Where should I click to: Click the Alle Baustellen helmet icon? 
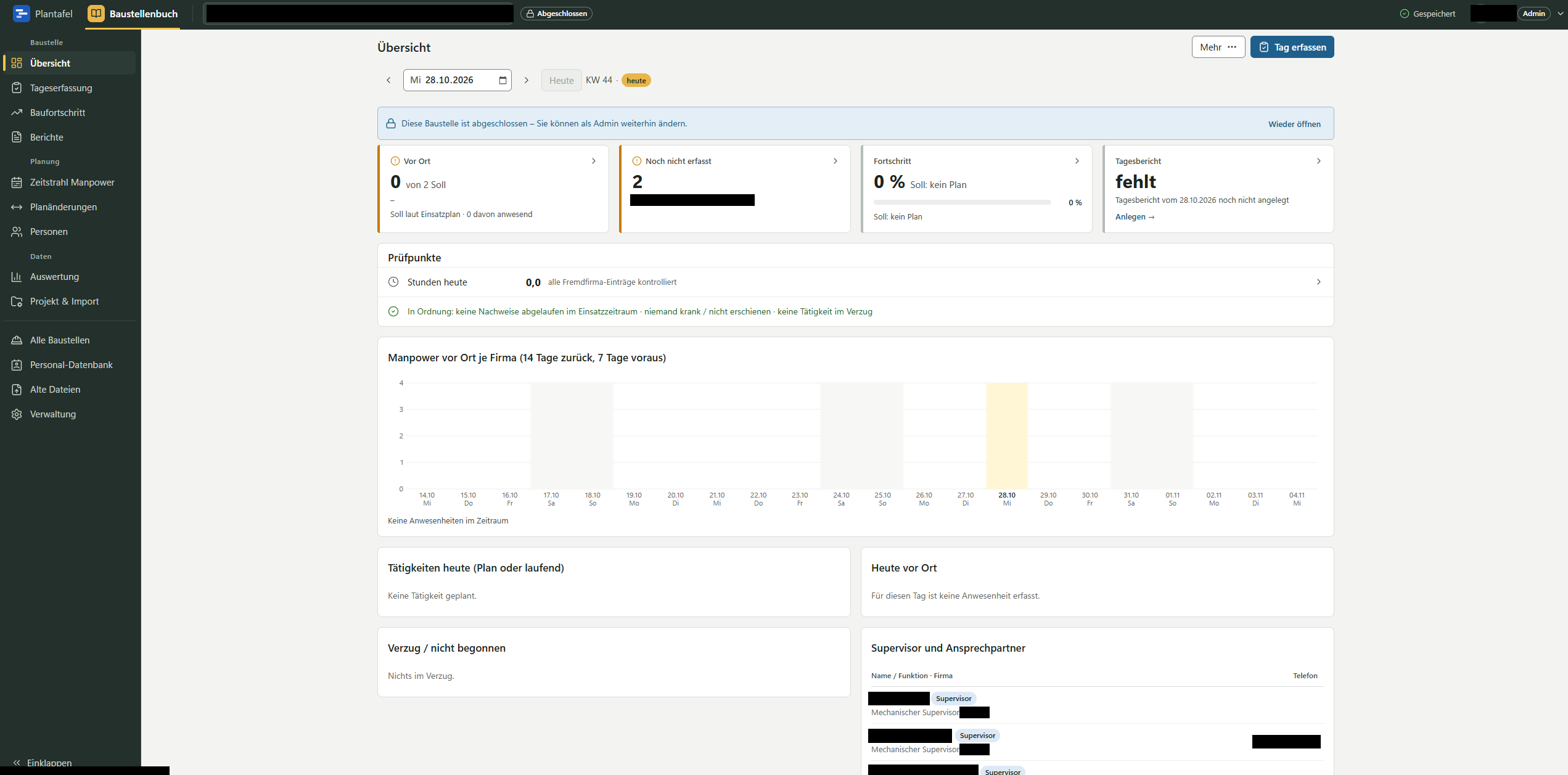[17, 340]
